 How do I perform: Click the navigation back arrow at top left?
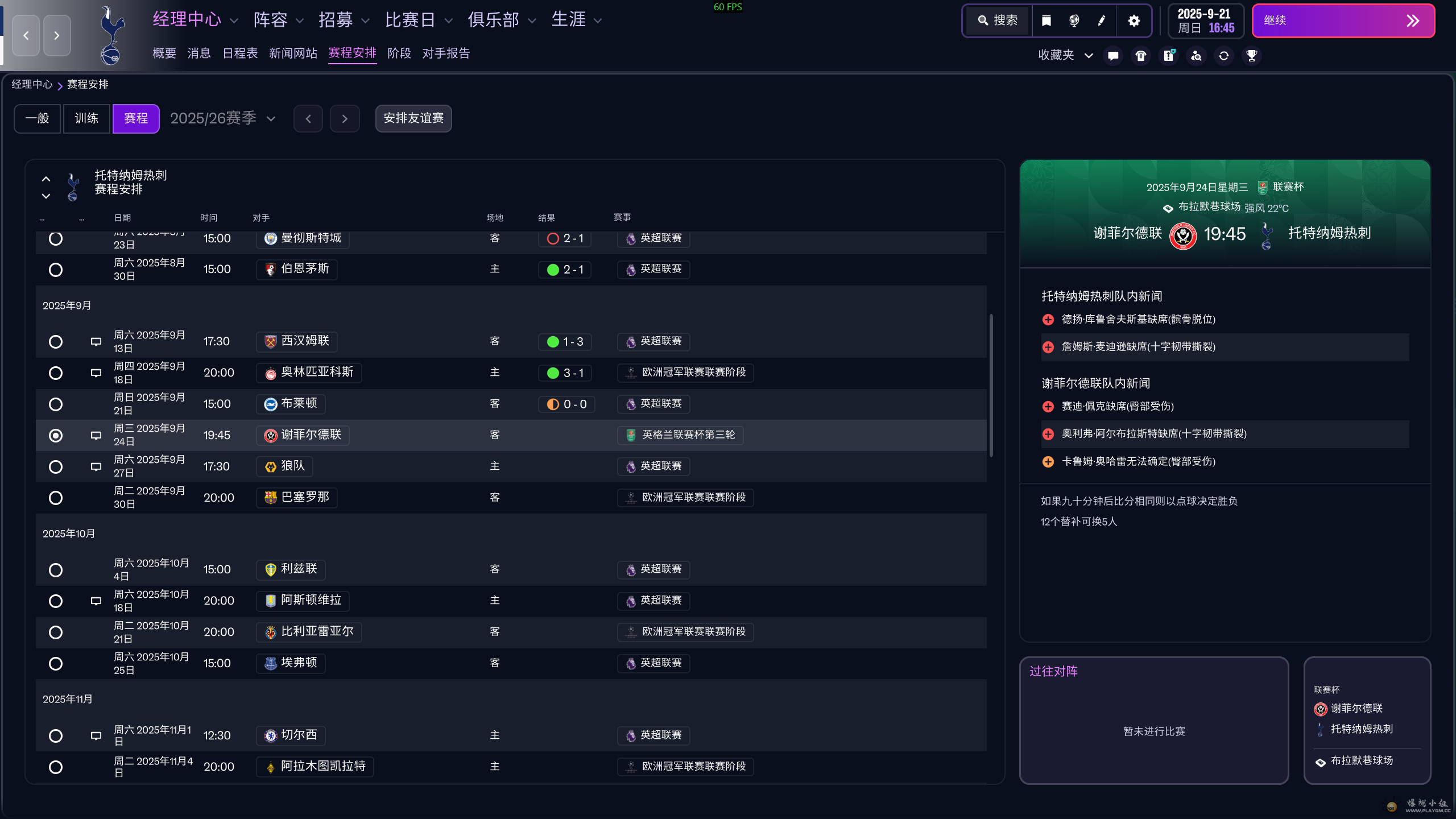26,35
